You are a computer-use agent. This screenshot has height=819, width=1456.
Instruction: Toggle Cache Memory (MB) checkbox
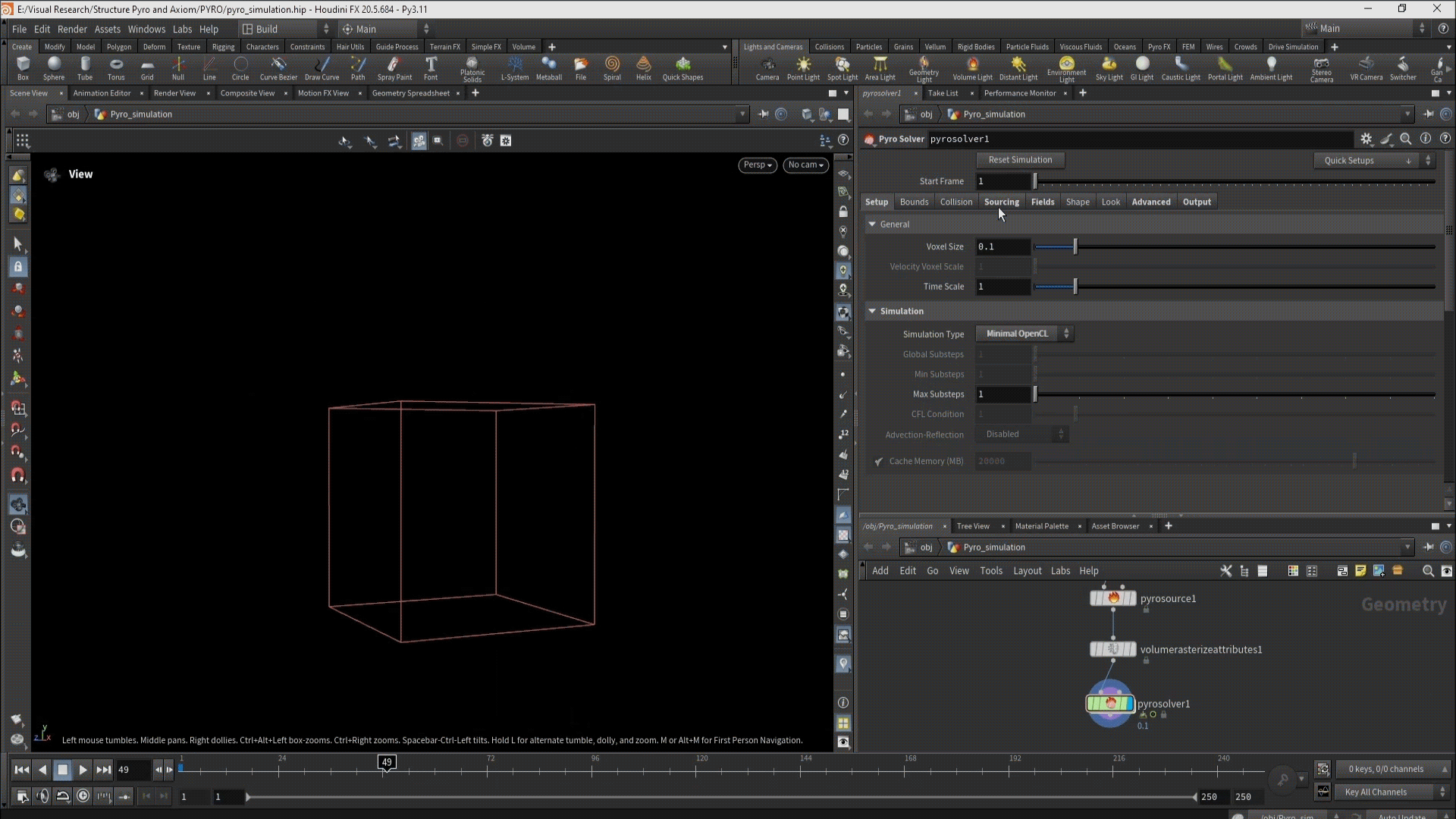879,461
